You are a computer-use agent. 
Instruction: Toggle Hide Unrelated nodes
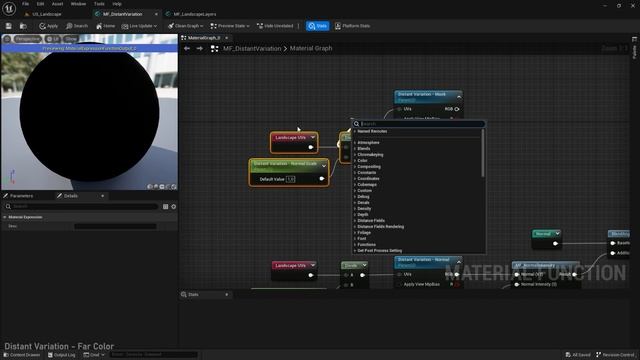(x=275, y=26)
